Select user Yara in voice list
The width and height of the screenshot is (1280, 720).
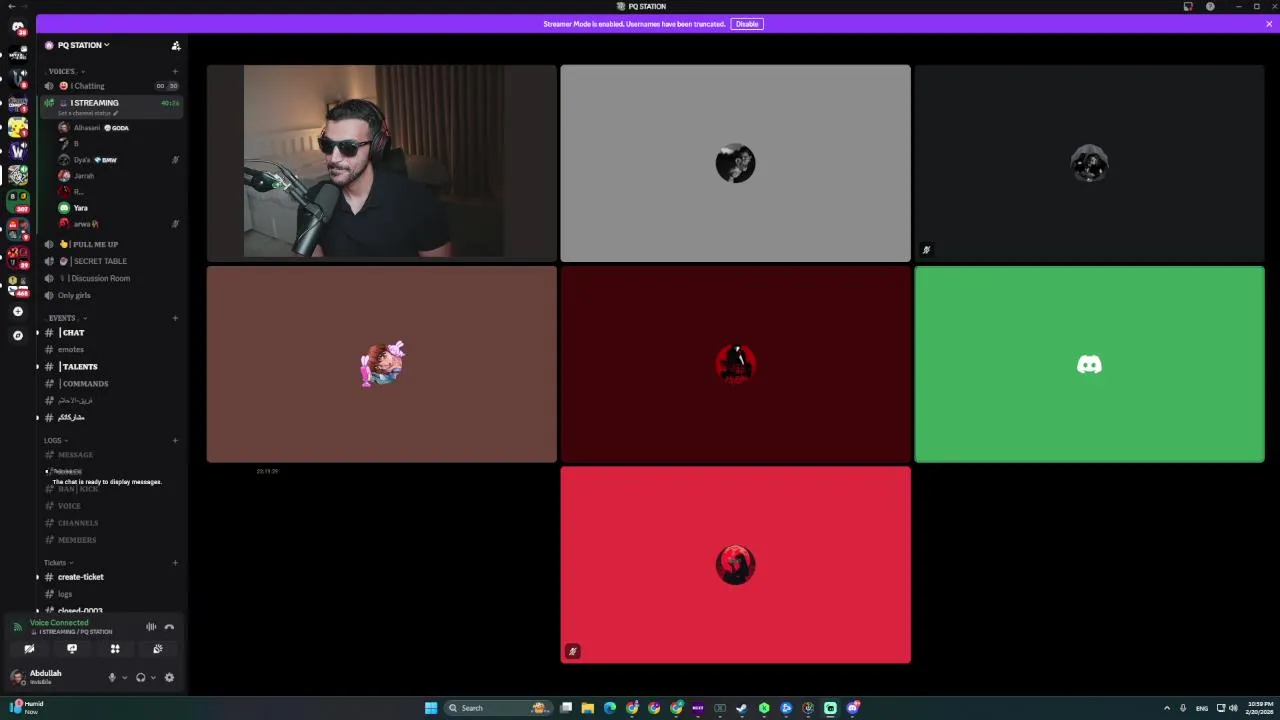coord(119,208)
